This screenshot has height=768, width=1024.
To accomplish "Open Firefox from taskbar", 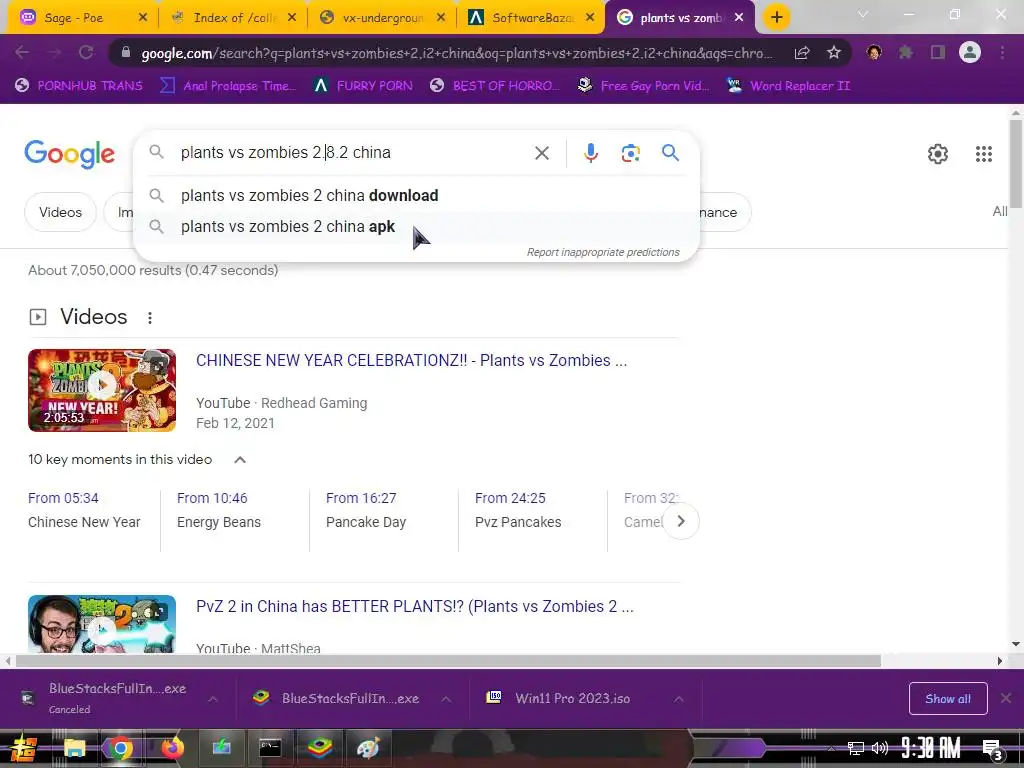I will click(172, 748).
